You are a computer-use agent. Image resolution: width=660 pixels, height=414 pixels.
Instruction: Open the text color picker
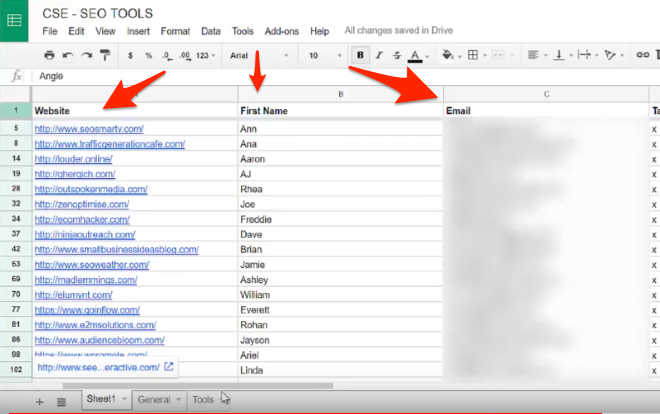tap(416, 55)
